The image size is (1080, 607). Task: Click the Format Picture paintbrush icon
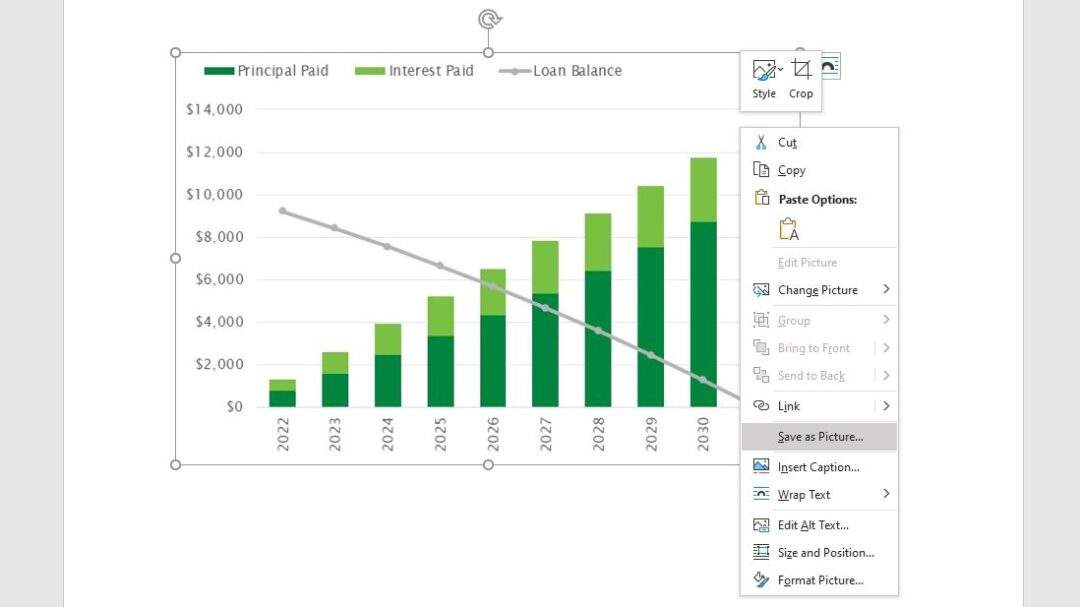tap(761, 580)
